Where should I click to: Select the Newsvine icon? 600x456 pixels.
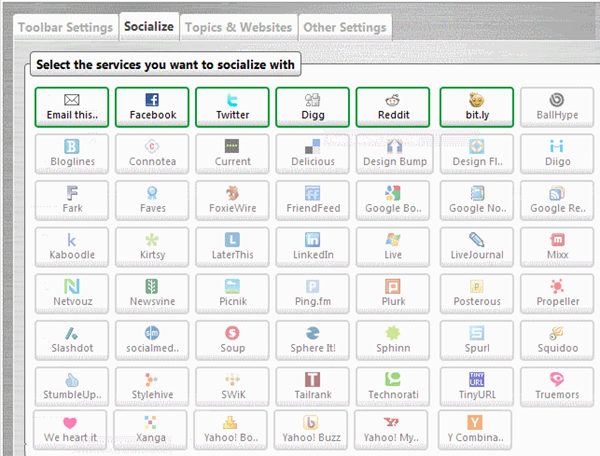[x=152, y=286]
